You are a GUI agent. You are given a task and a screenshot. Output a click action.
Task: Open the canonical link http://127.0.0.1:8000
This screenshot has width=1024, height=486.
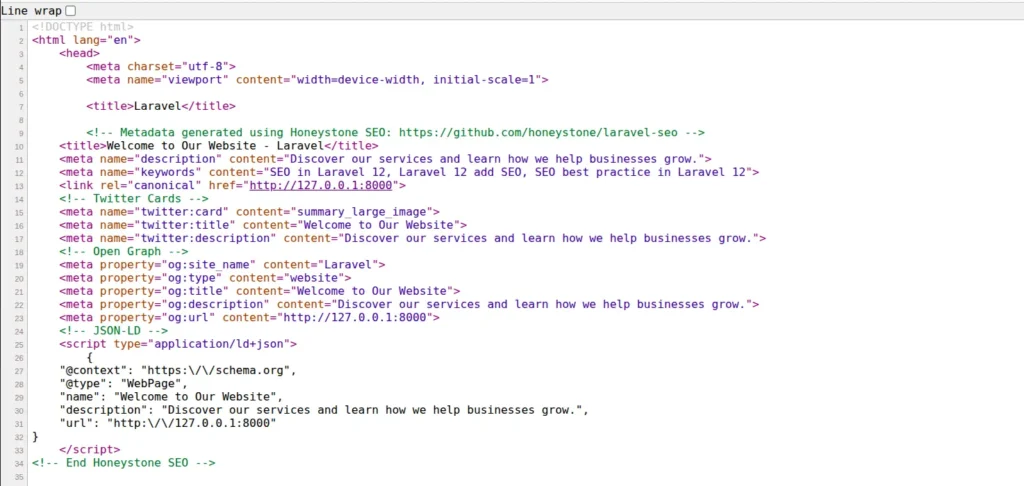(321, 186)
